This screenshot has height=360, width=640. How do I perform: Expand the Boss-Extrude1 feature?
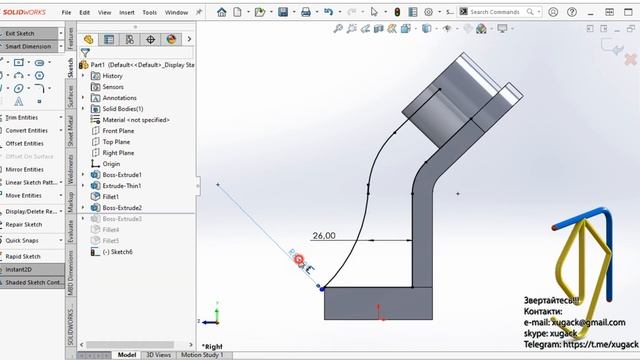coord(83,175)
